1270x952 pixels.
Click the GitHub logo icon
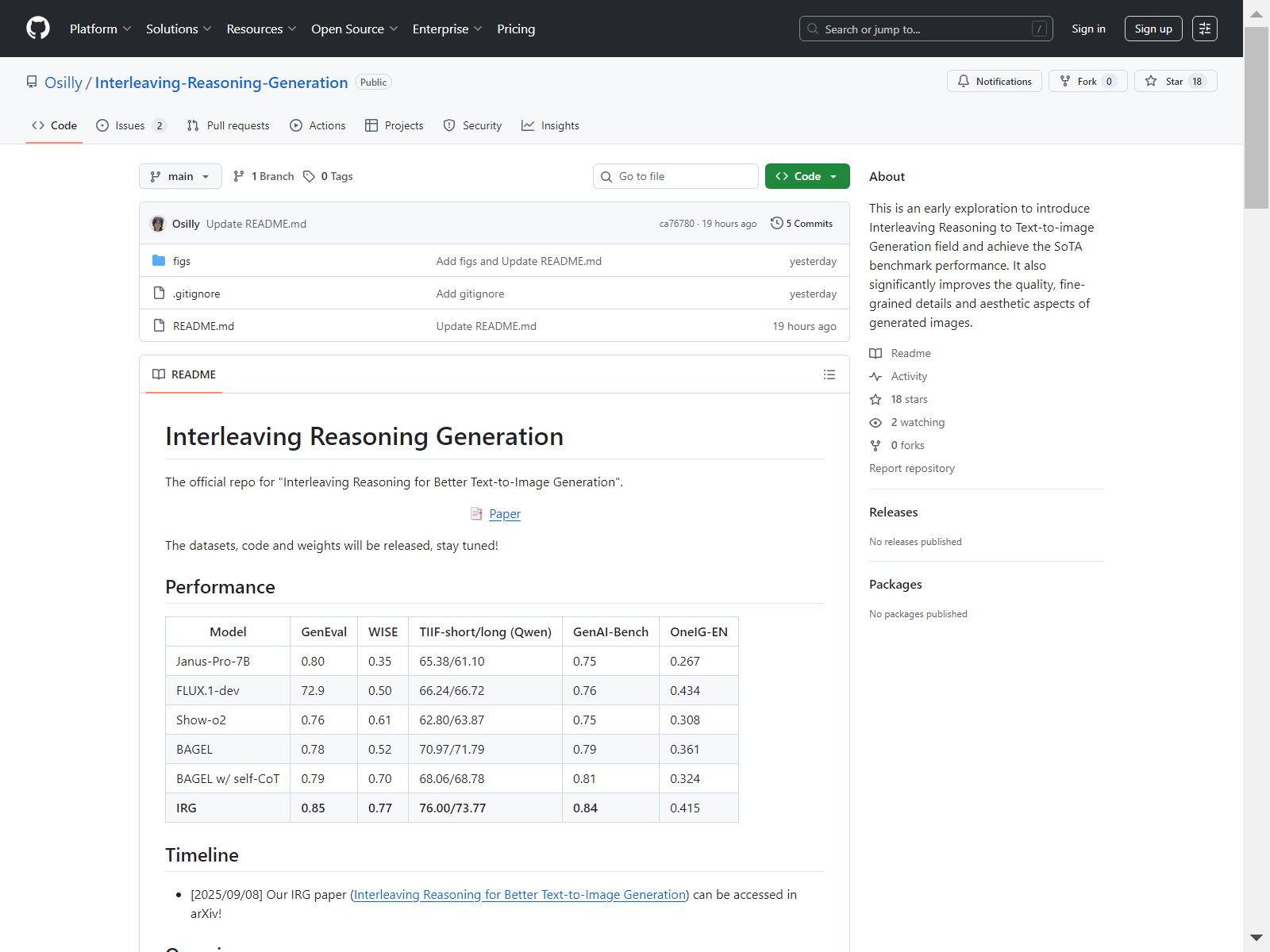(38, 29)
